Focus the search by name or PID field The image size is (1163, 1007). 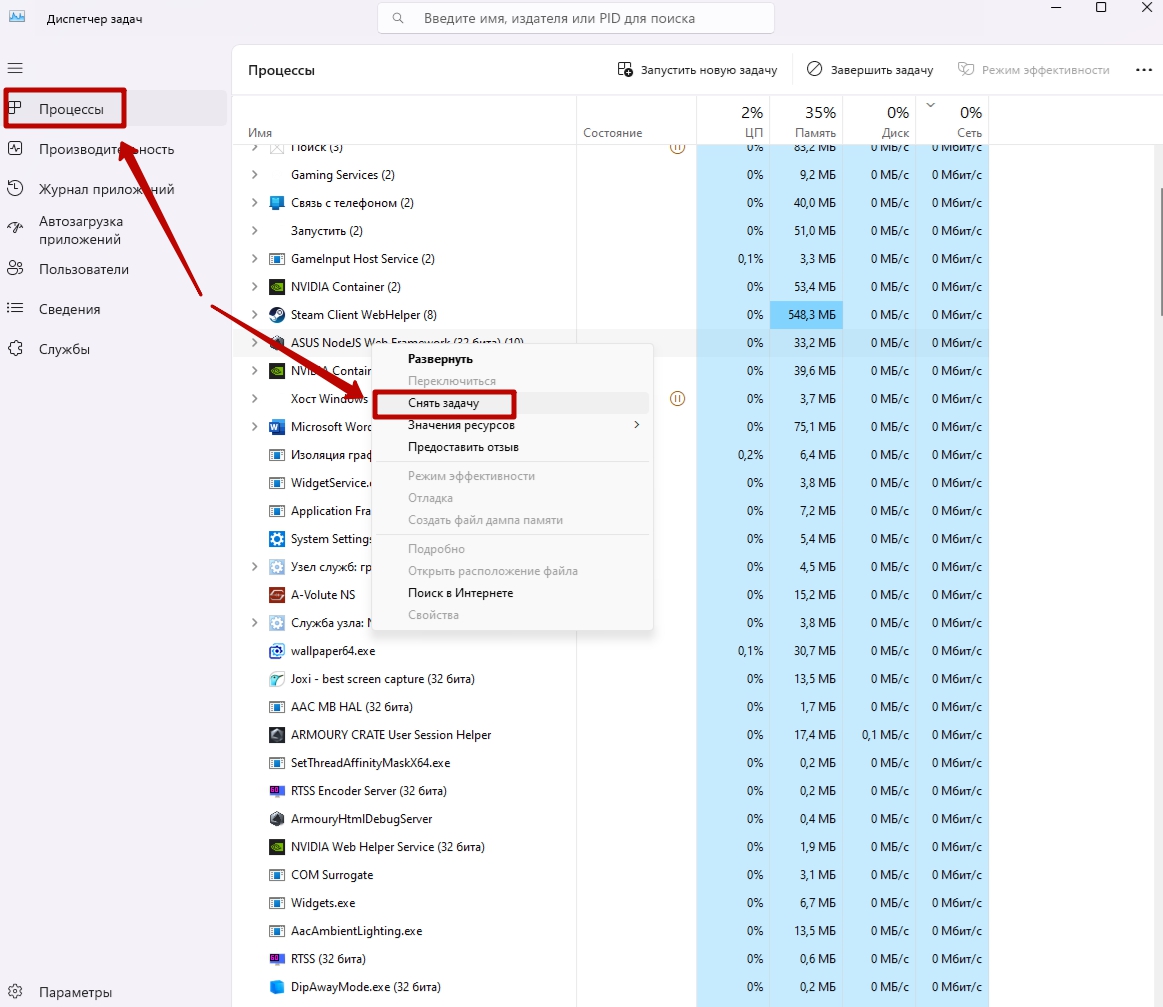click(x=576, y=18)
